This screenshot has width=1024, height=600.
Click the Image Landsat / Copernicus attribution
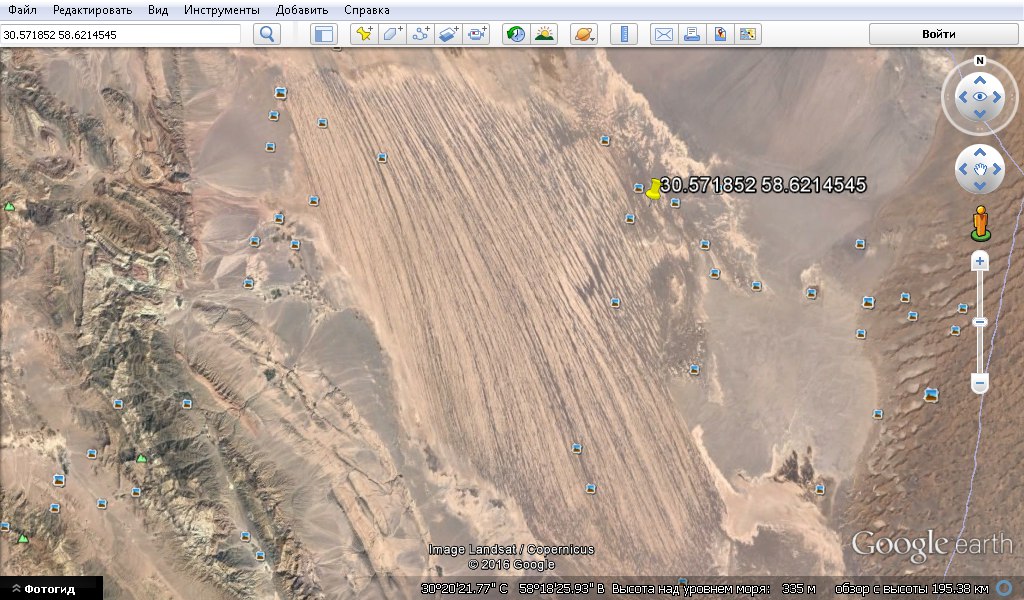[x=511, y=549]
